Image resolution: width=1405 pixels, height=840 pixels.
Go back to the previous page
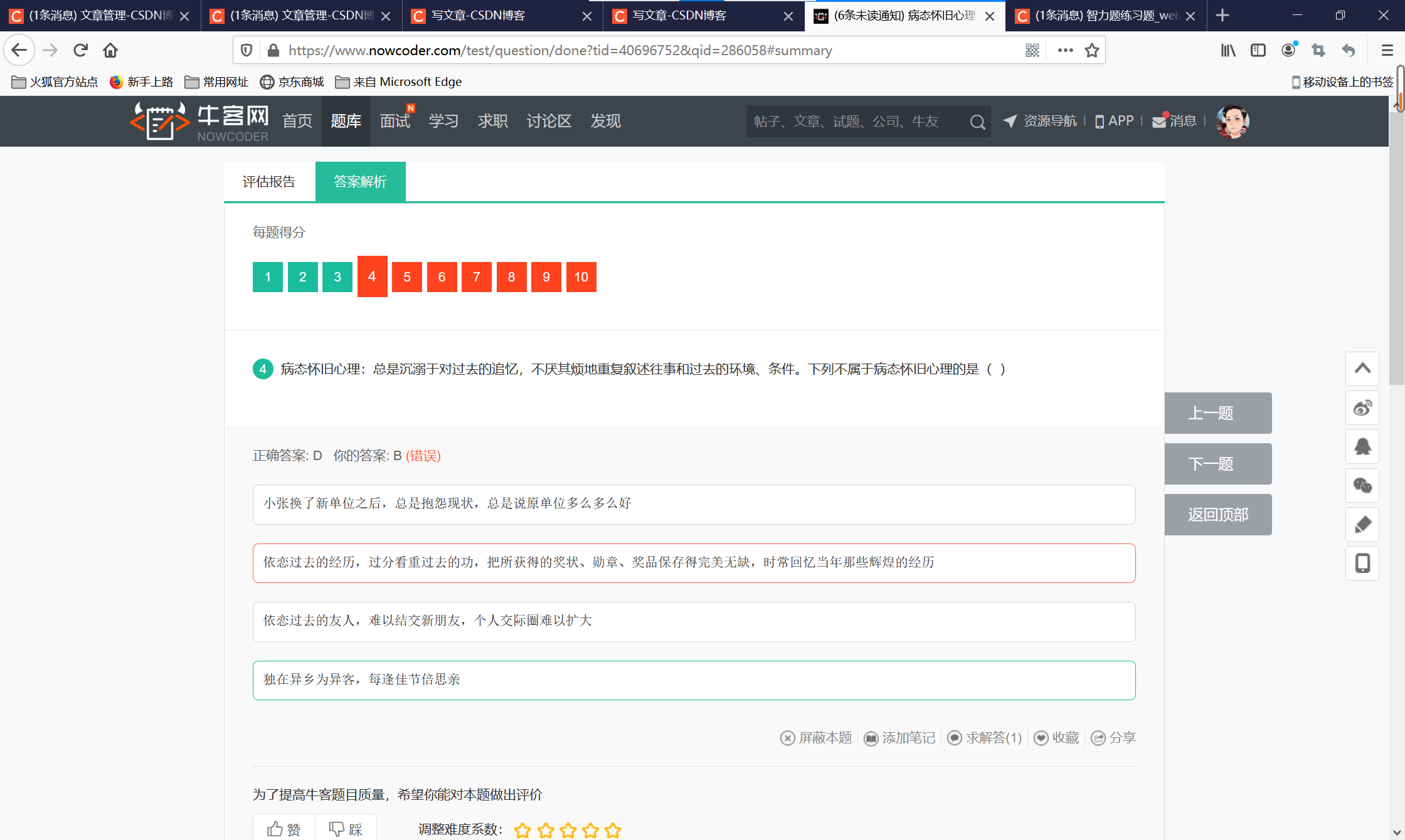[x=19, y=50]
